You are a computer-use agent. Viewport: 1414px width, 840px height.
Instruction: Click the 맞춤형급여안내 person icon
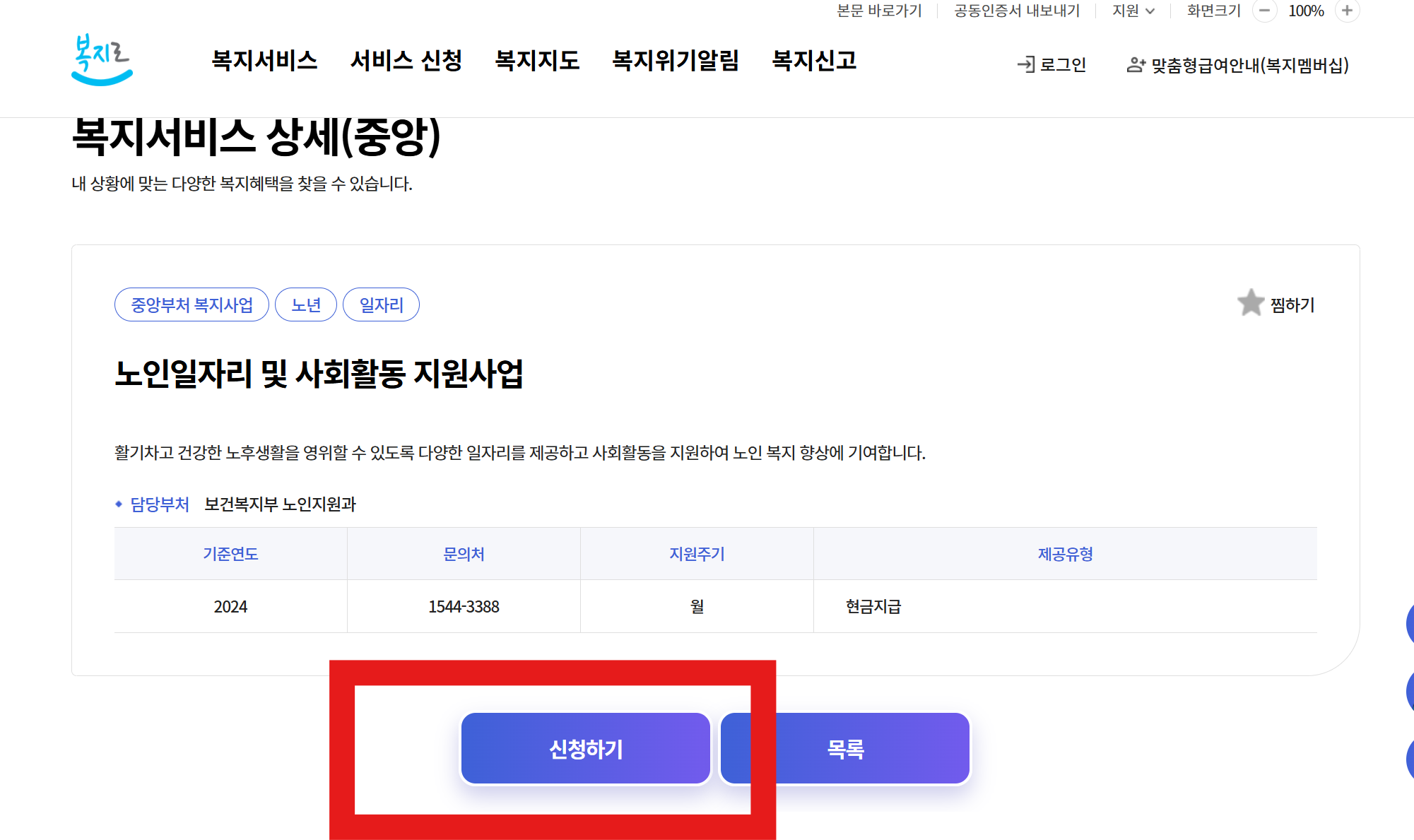point(1136,65)
